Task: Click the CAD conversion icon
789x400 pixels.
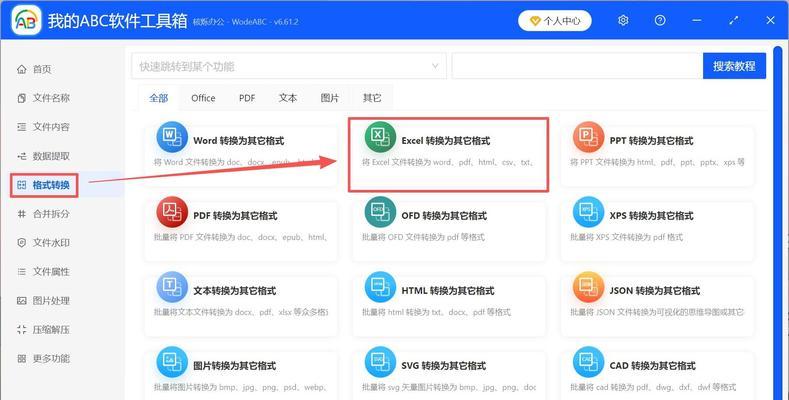Action: tap(588, 362)
